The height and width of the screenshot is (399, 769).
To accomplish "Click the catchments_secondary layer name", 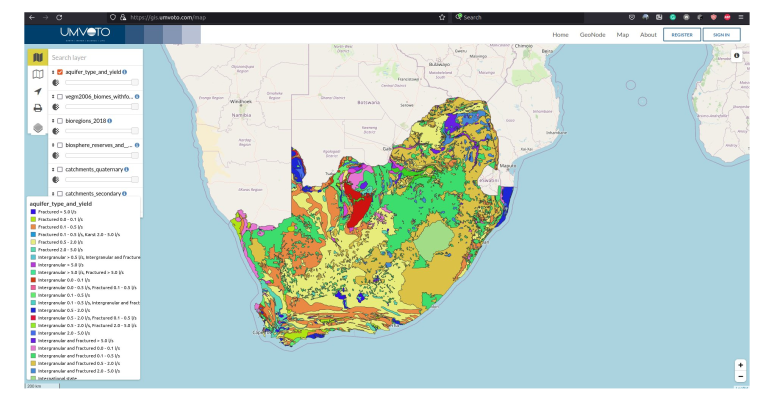I will [x=93, y=194].
